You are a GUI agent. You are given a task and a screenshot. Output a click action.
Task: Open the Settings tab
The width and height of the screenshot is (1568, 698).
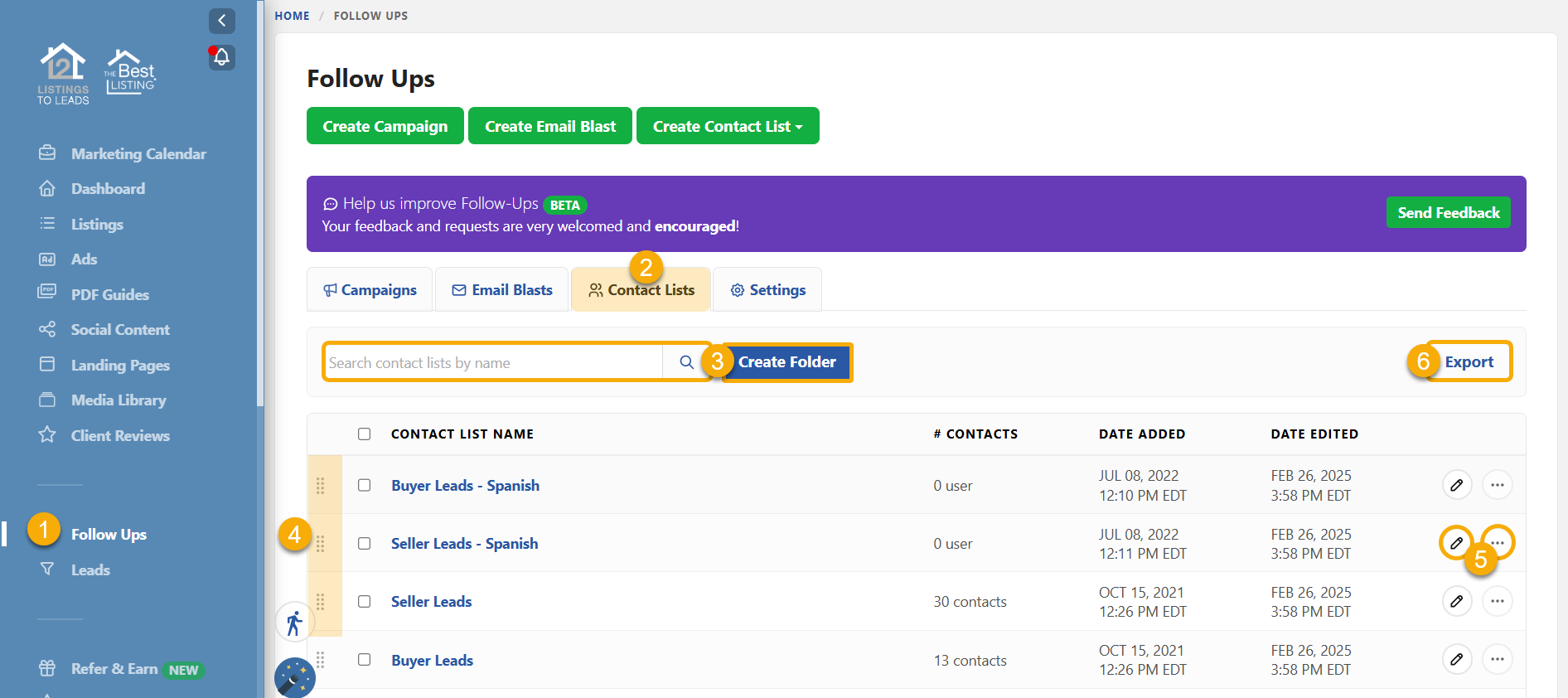[x=767, y=290]
